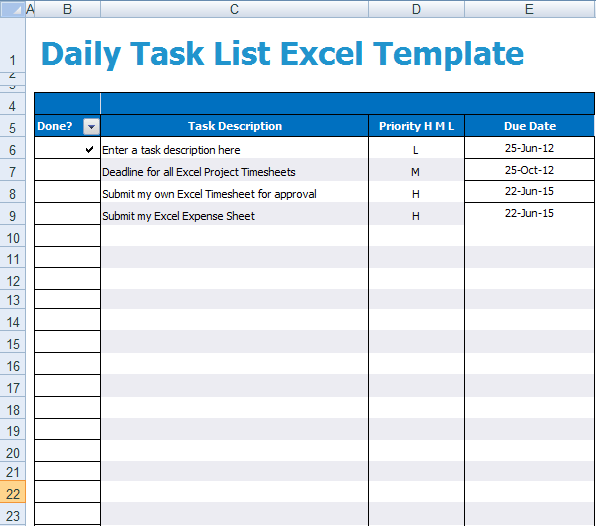Click empty task description cell in row 10
Screen dimensions: 598x526
coord(235,236)
